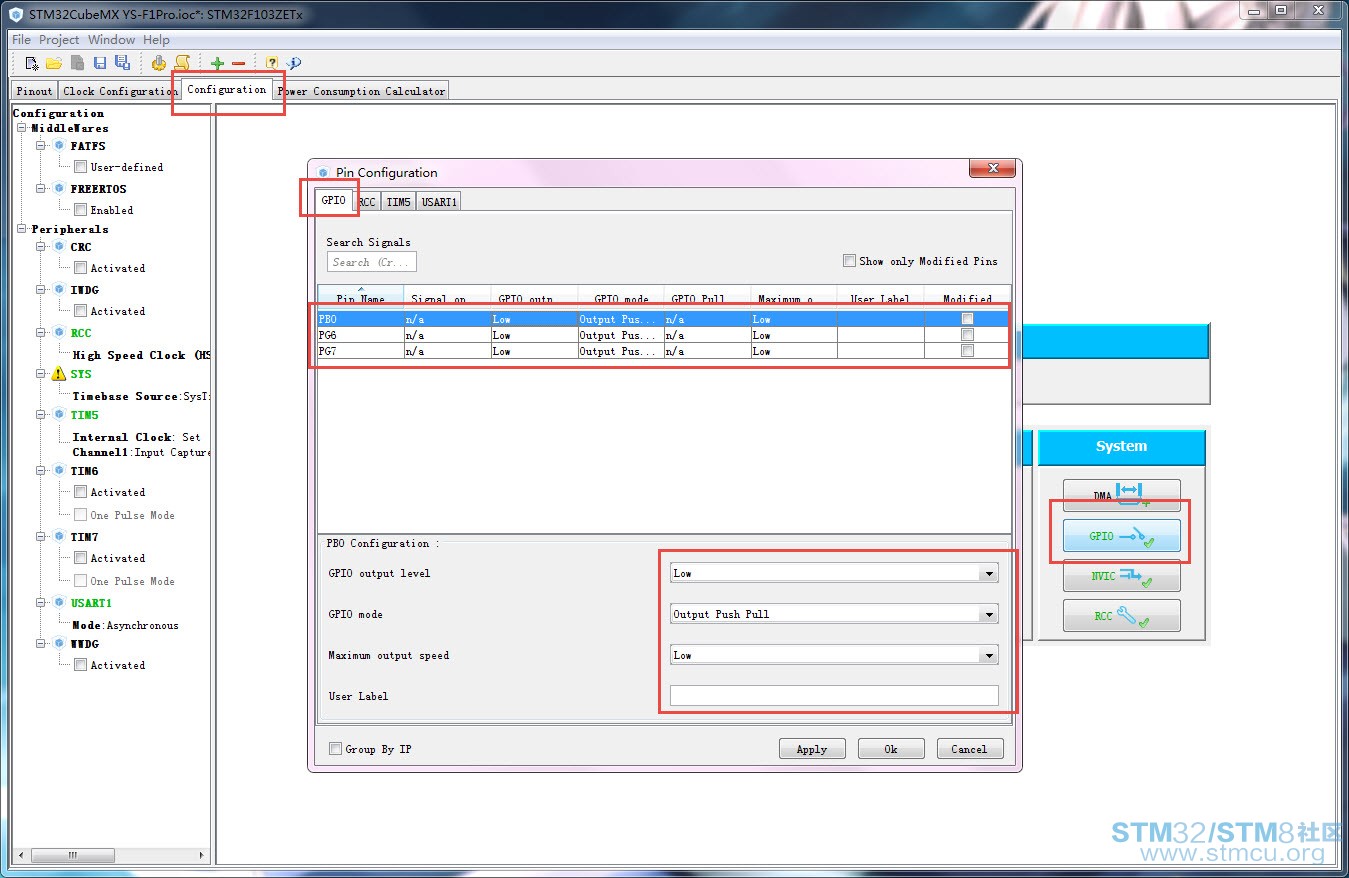1349x878 pixels.
Task: Open the Maximum output speed dropdown
Action: click(x=989, y=656)
